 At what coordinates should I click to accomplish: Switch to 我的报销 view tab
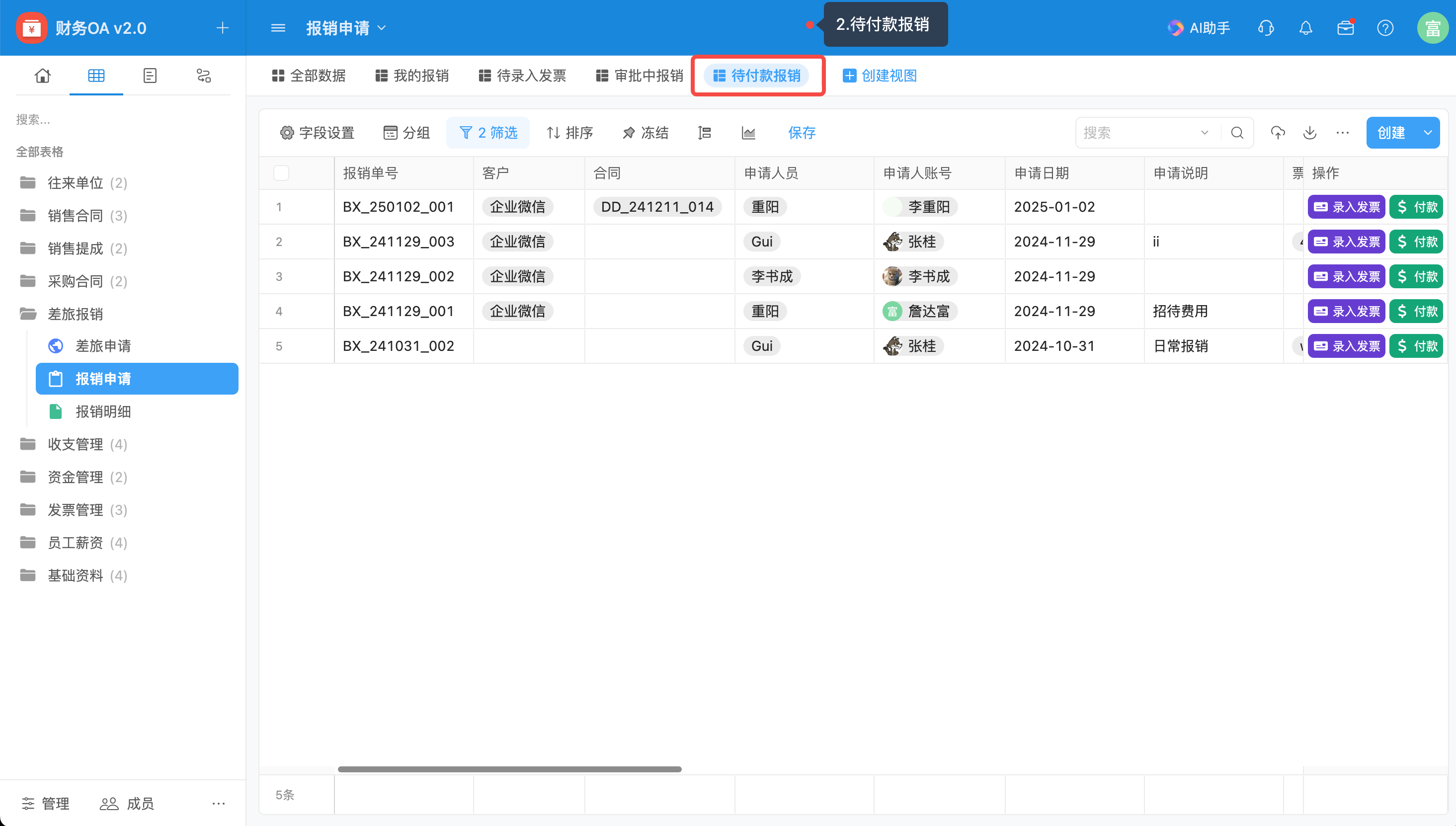[412, 76]
